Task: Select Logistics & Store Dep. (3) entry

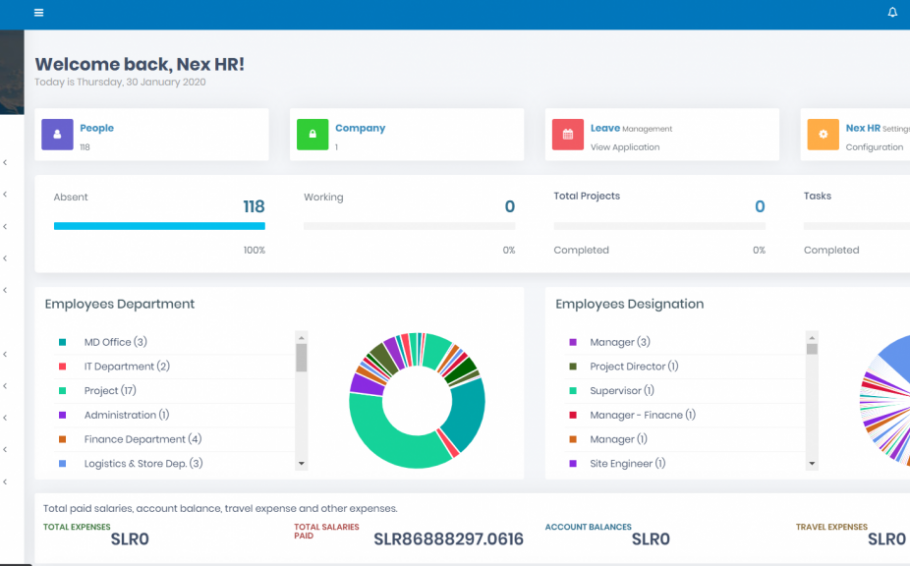Action: point(143,464)
